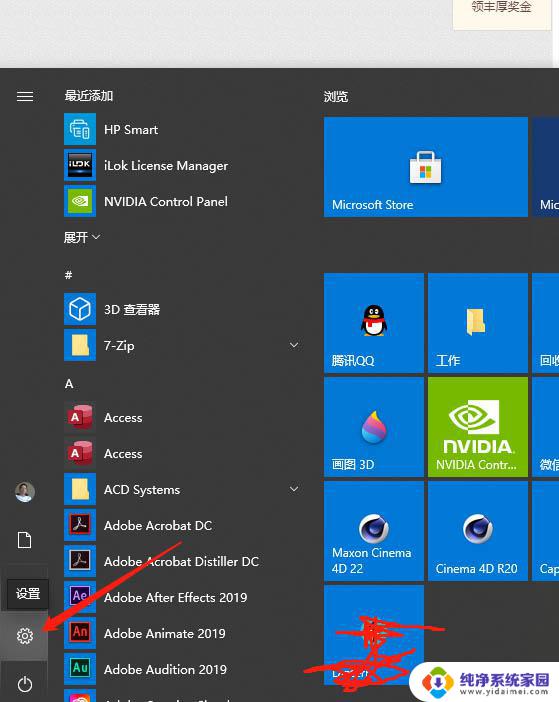Expand the 展开 recently added list
Viewport: 559px width, 702px height.
tap(82, 237)
